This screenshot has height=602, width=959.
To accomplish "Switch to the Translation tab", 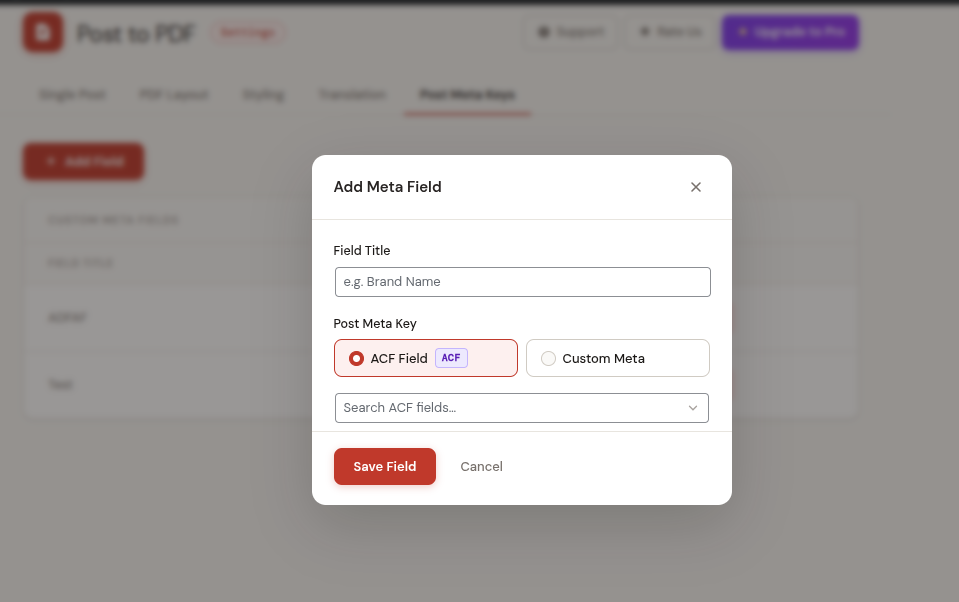I will [x=352, y=95].
